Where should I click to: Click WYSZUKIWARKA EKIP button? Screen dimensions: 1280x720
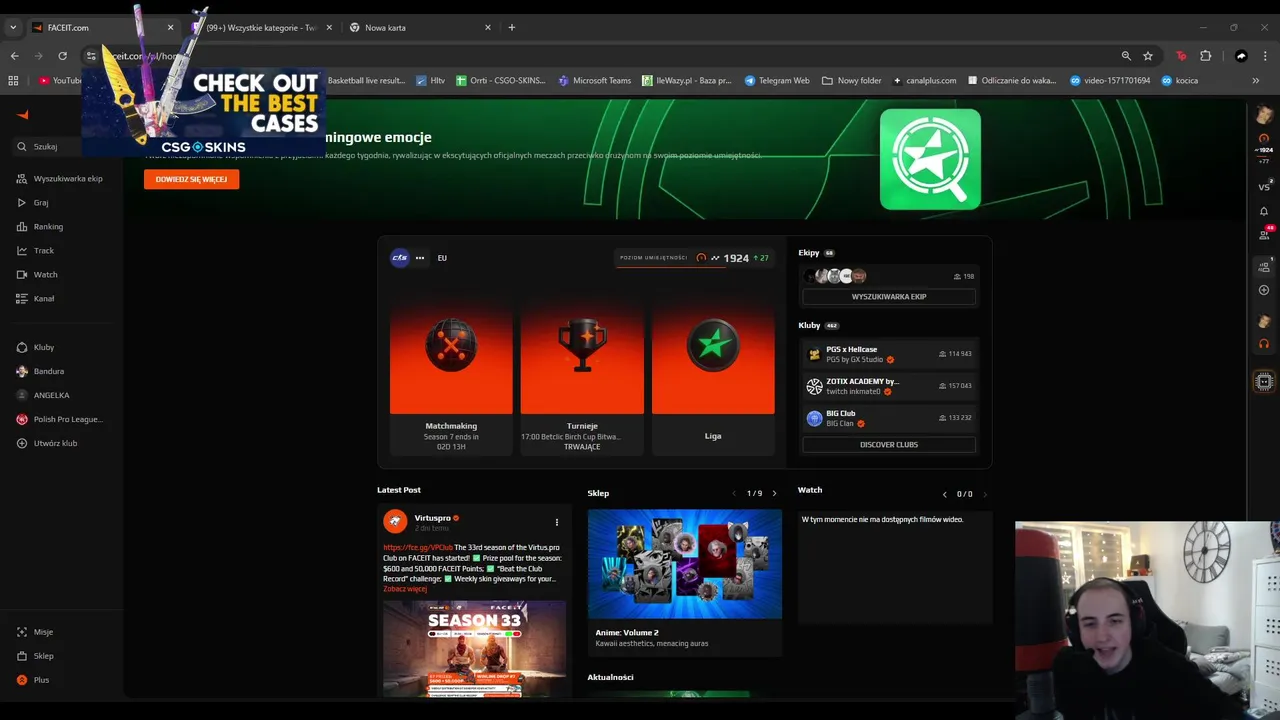(x=889, y=296)
